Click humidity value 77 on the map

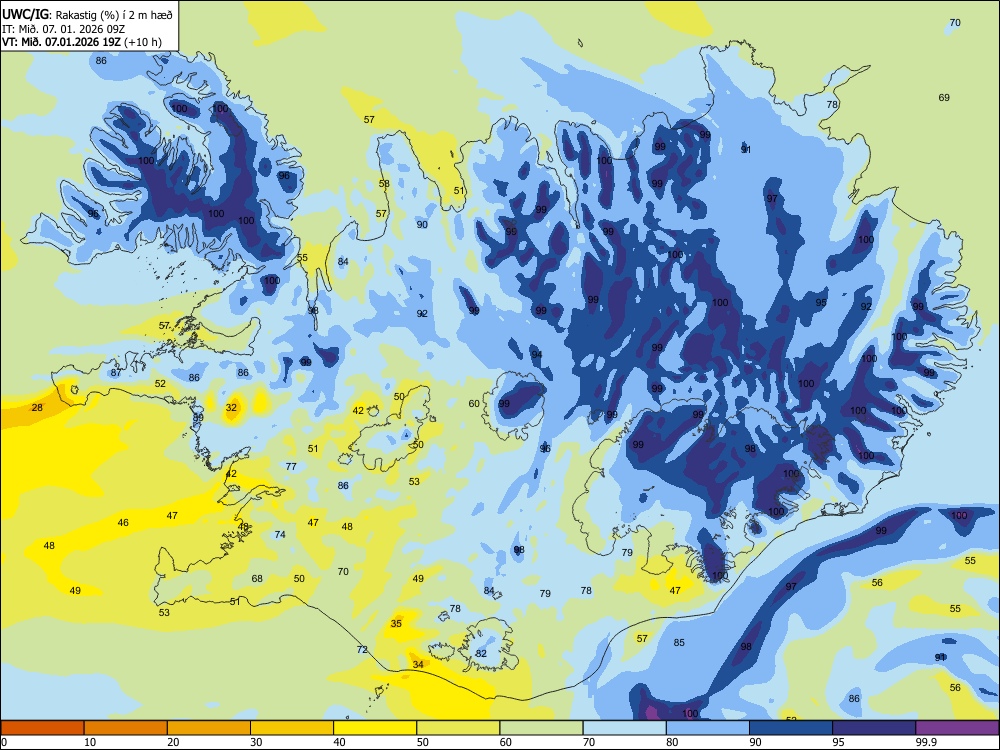(x=291, y=467)
